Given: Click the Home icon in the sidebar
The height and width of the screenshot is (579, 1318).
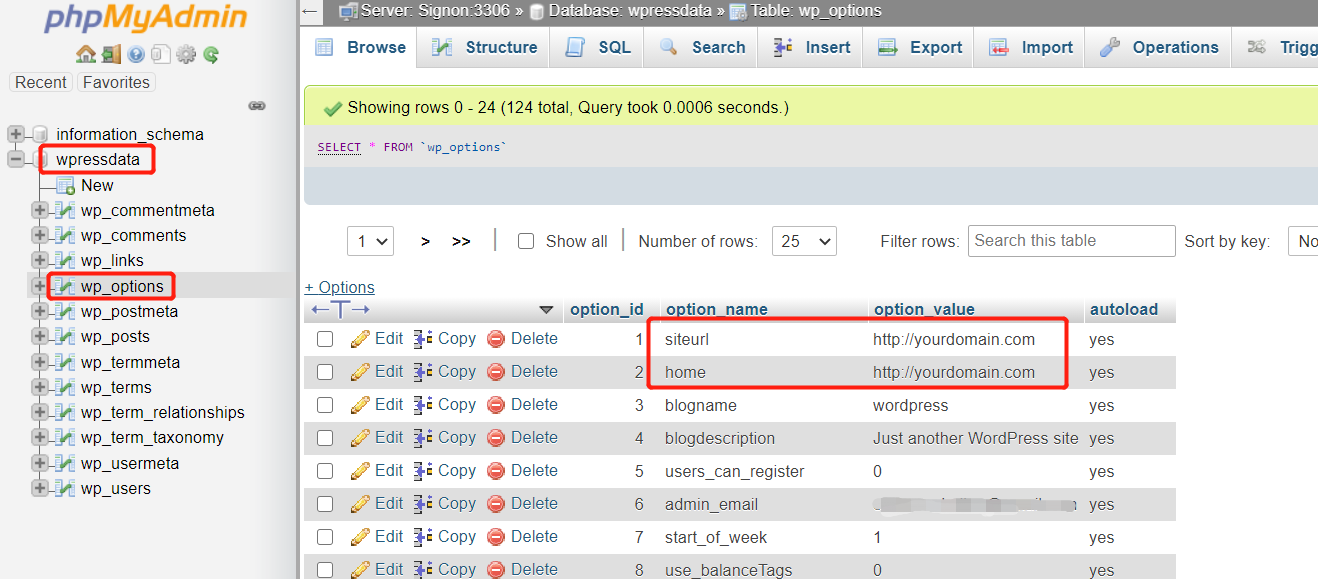Looking at the screenshot, I should coord(85,55).
